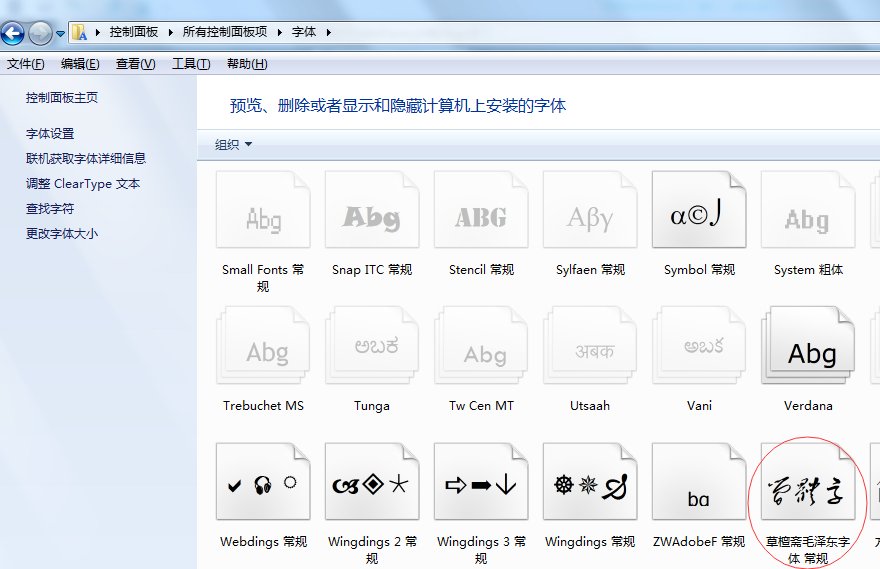Select the Utsaah font family icon

(x=590, y=346)
